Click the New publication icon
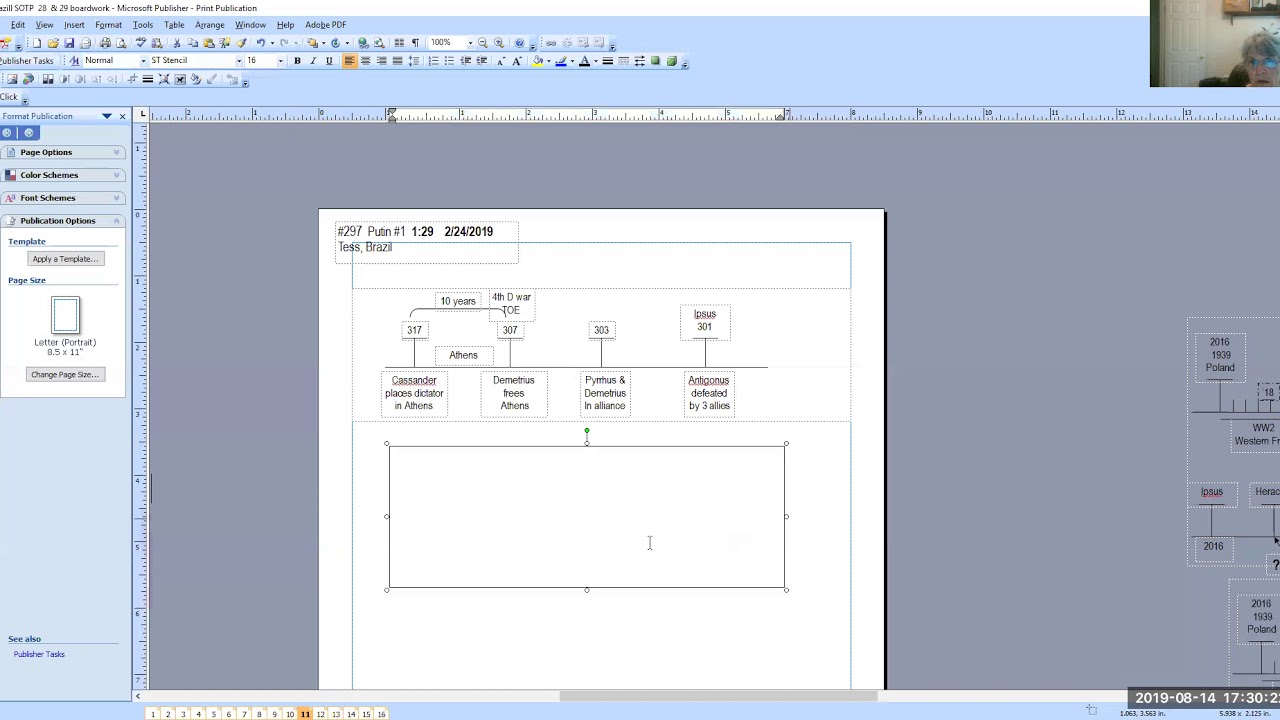1280x720 pixels. 36,43
